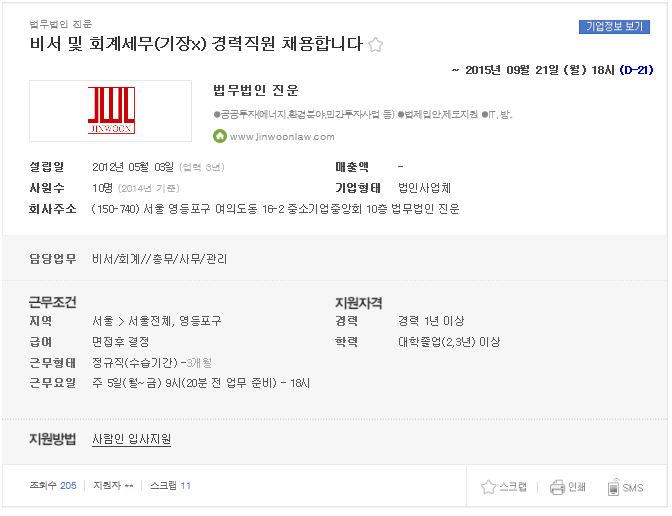This screenshot has height=516, width=672.
Task: Open the 사람인 입사지원 link
Action: coord(132,439)
